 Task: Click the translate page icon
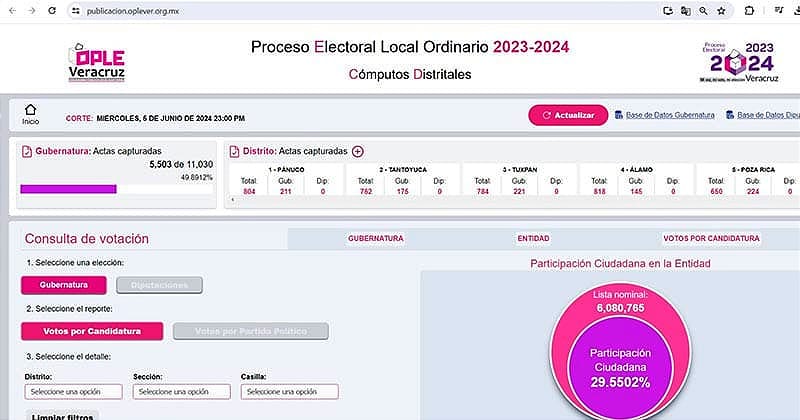point(685,10)
